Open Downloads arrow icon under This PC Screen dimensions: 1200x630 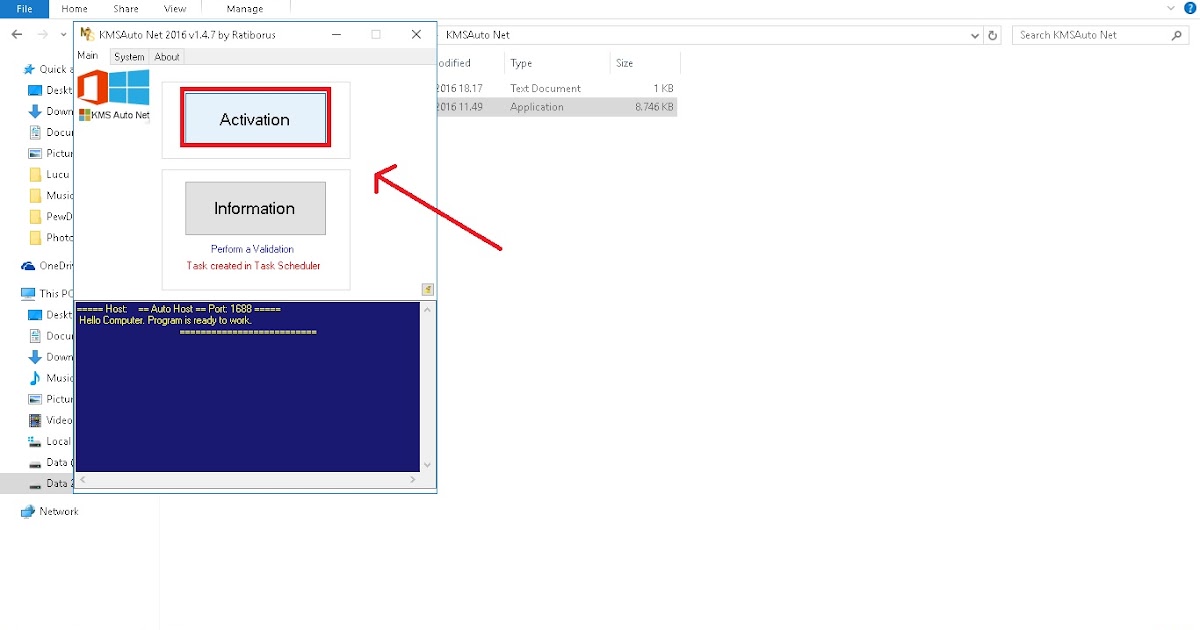pyautogui.click(x=35, y=357)
